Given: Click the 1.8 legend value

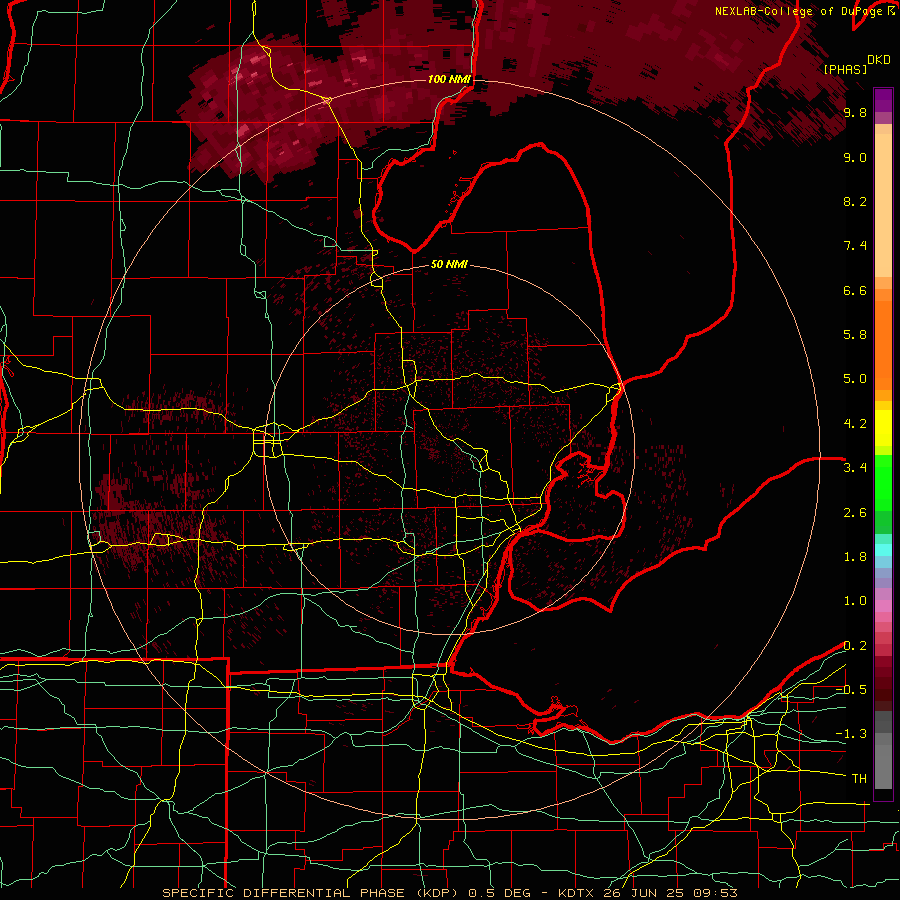Looking at the screenshot, I should point(855,557).
